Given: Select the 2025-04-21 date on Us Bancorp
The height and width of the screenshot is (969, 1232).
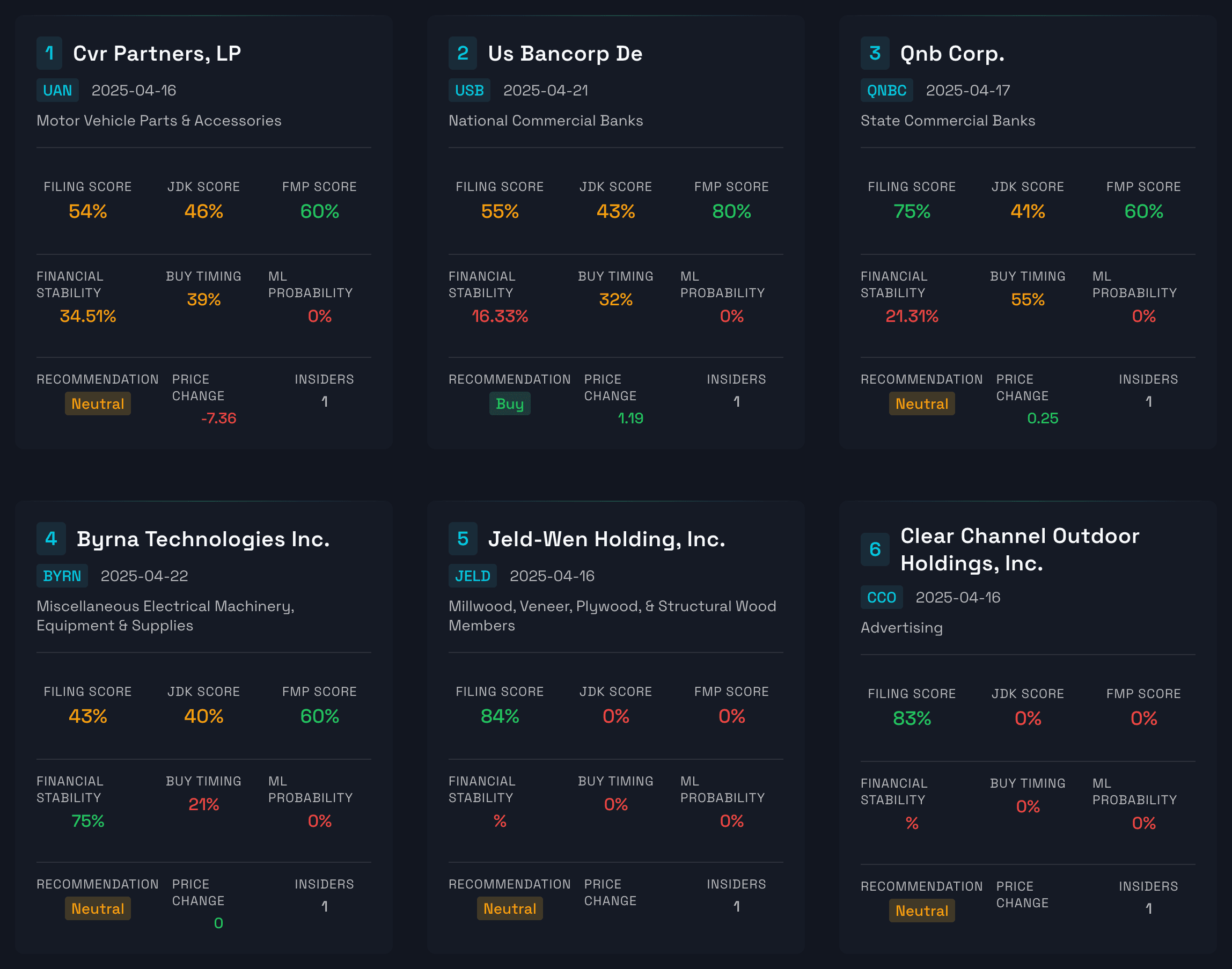Looking at the screenshot, I should [x=546, y=90].
